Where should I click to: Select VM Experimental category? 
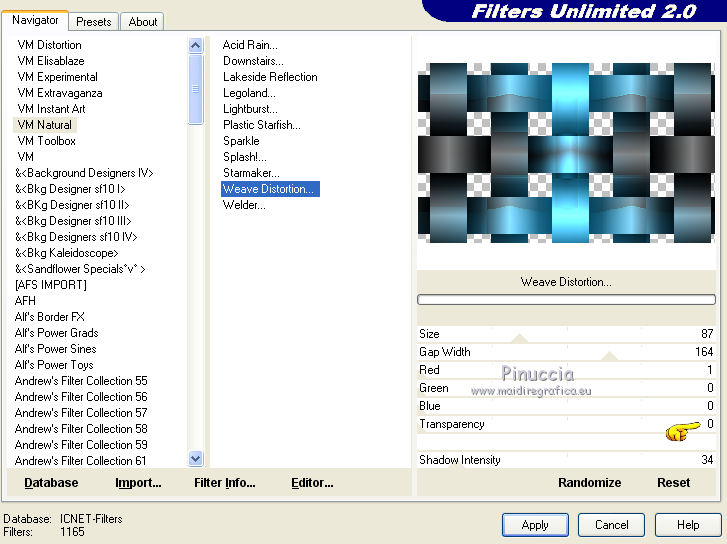57,77
